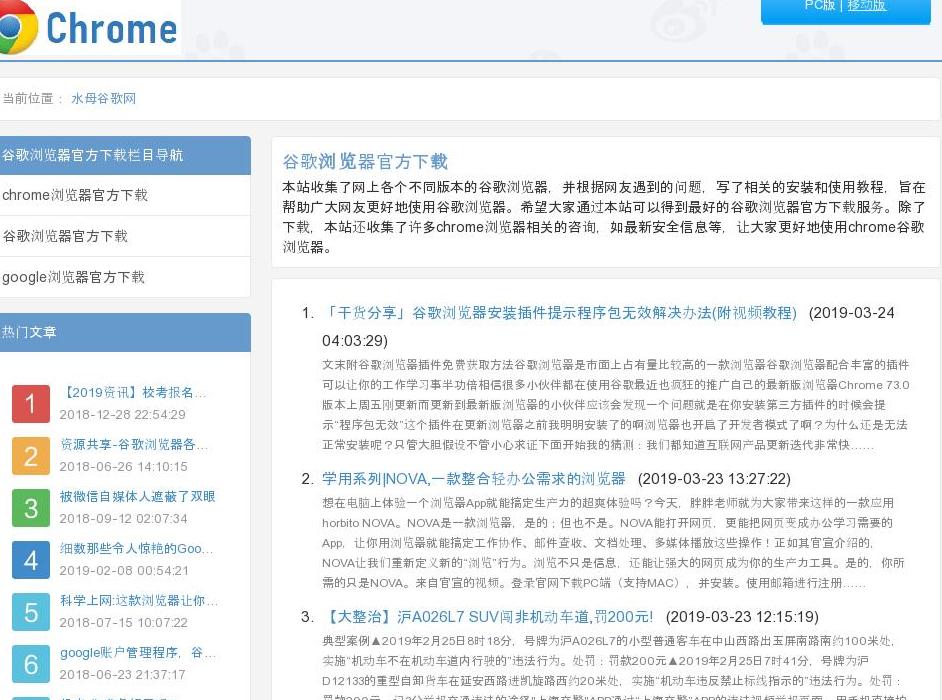The width and height of the screenshot is (942, 700).
Task: Click date 2018-06-26 14:10:15
Action: pyautogui.click(x=123, y=467)
